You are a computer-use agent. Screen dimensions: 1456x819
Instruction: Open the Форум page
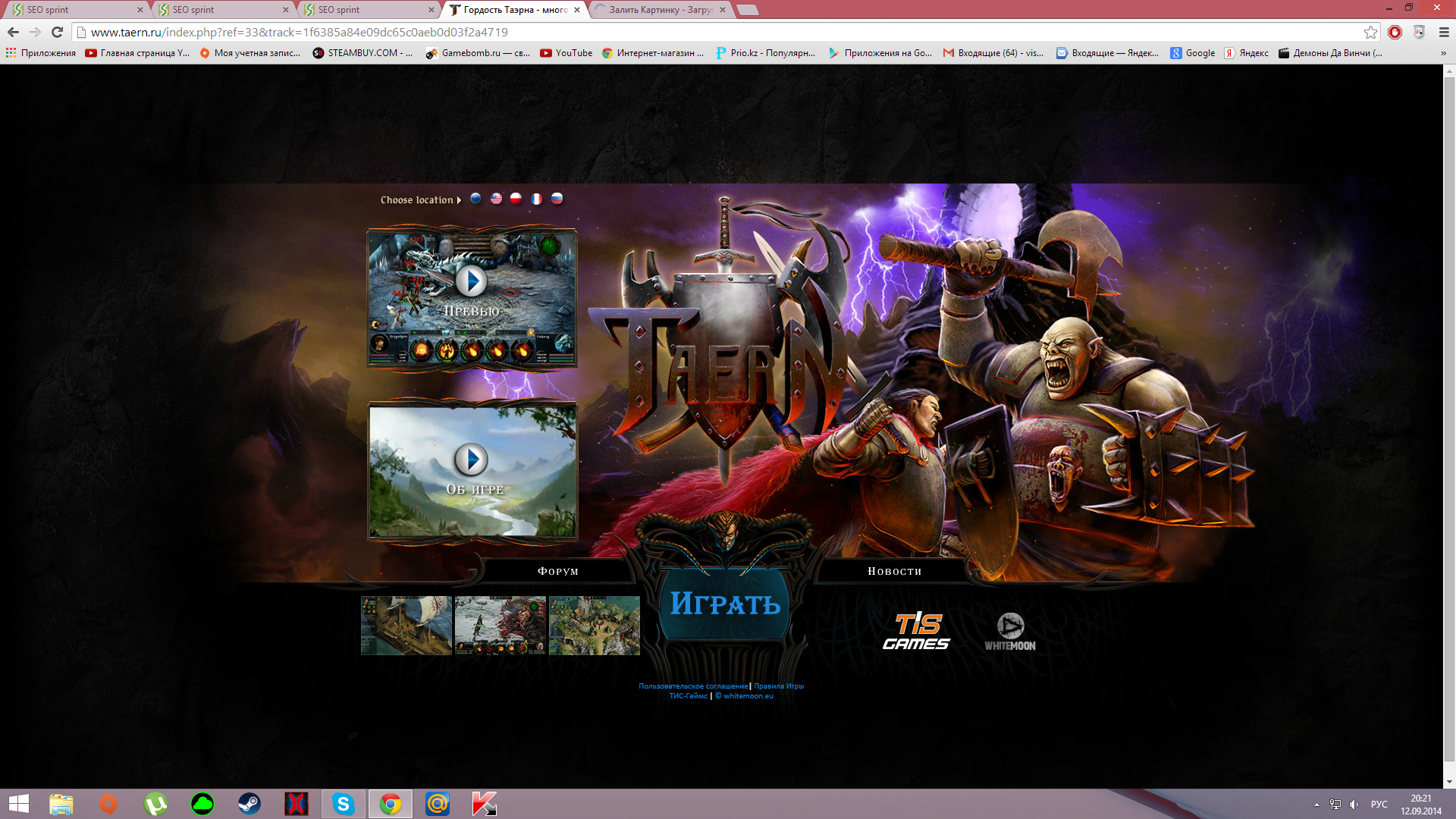click(558, 571)
